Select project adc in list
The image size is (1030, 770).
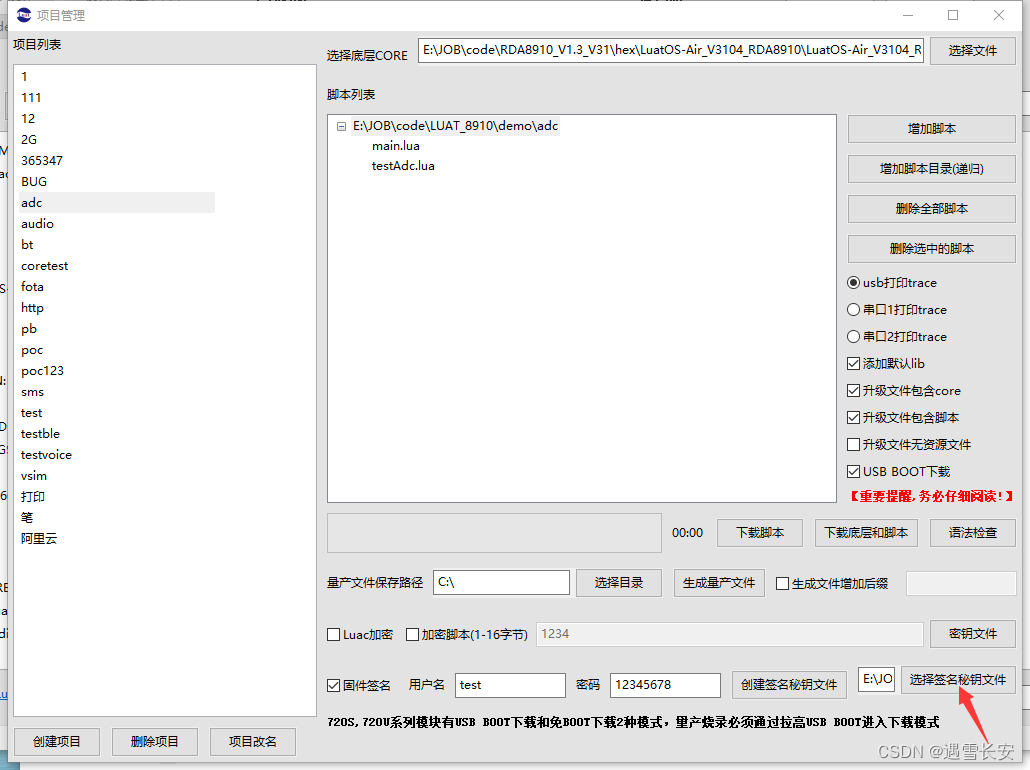click(x=117, y=202)
